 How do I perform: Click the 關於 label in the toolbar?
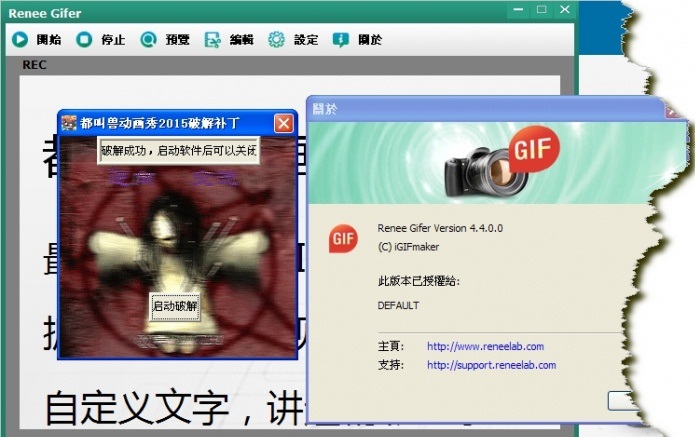tap(370, 40)
